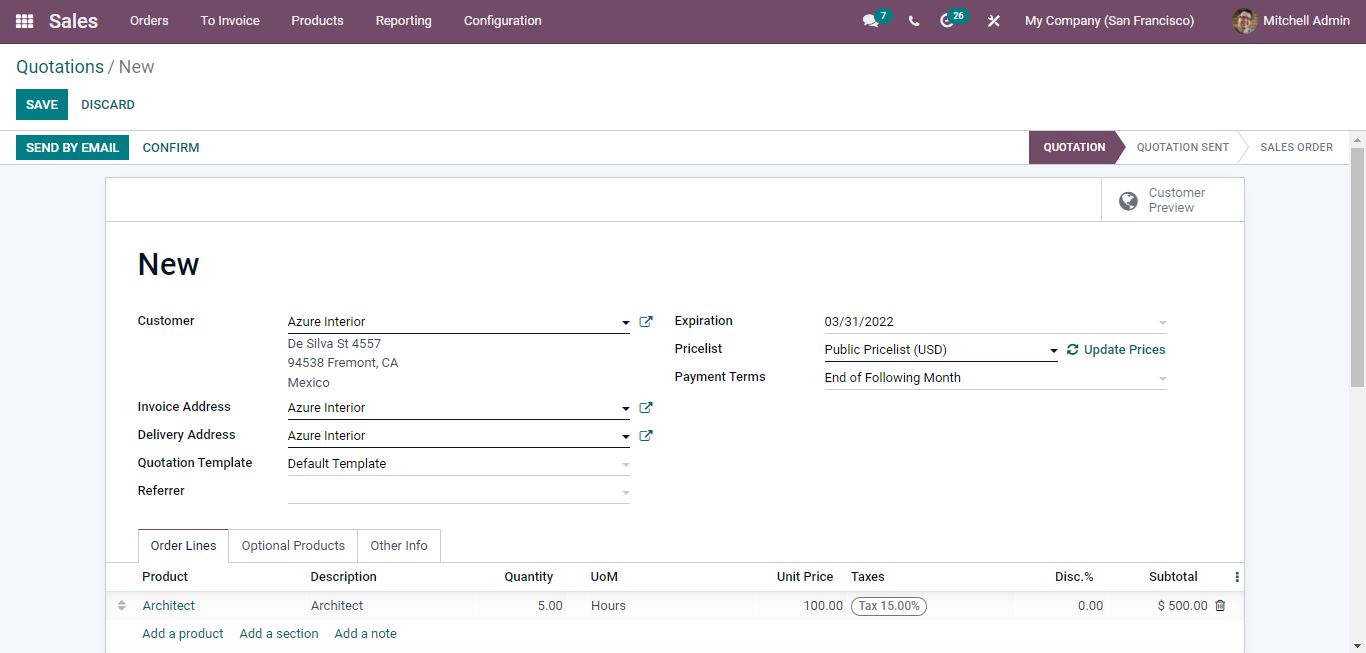Expand the Pricelist dropdown
Screen dimensions: 1366x653
[x=1053, y=351]
